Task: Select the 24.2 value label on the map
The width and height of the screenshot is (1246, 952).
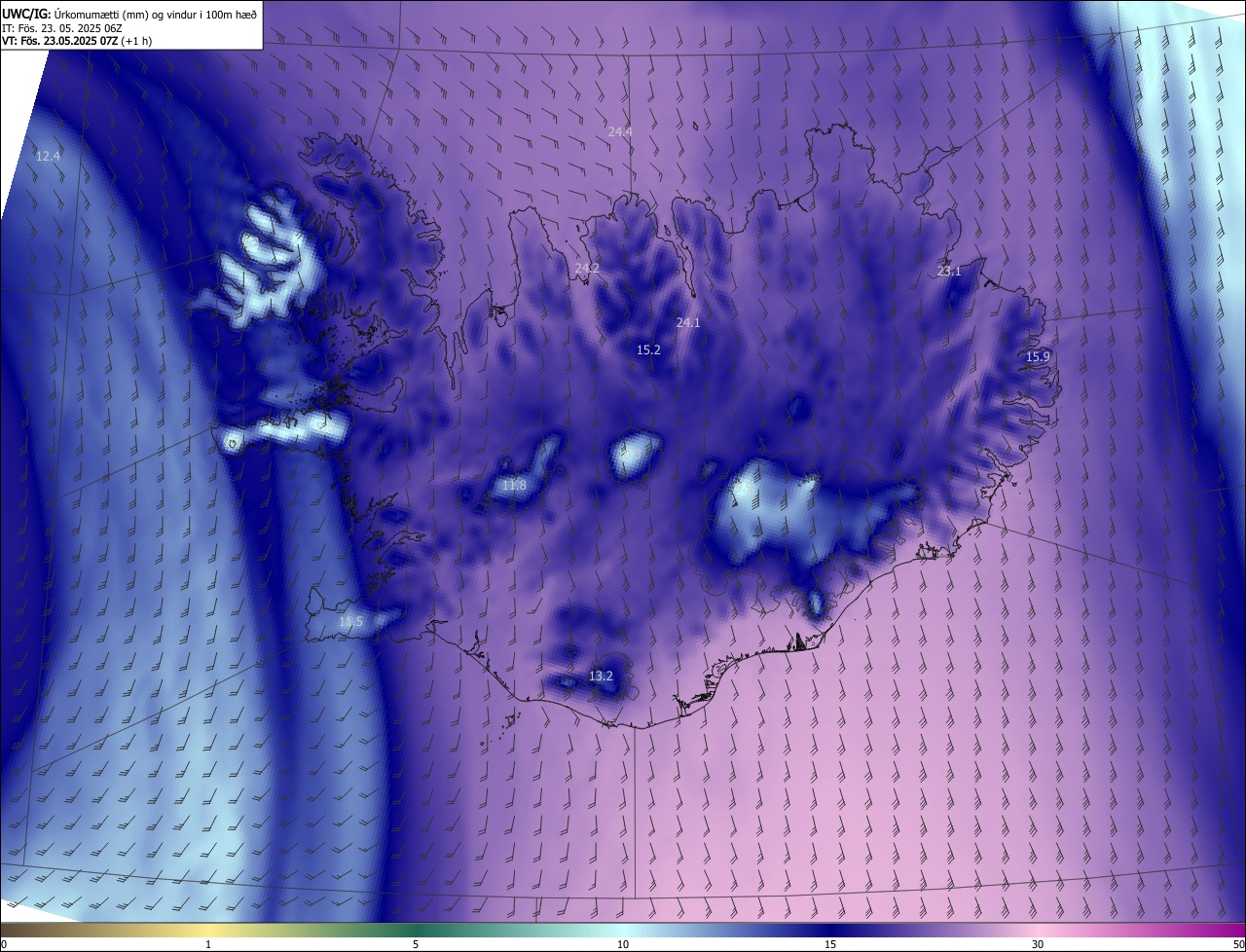Action: (587, 268)
